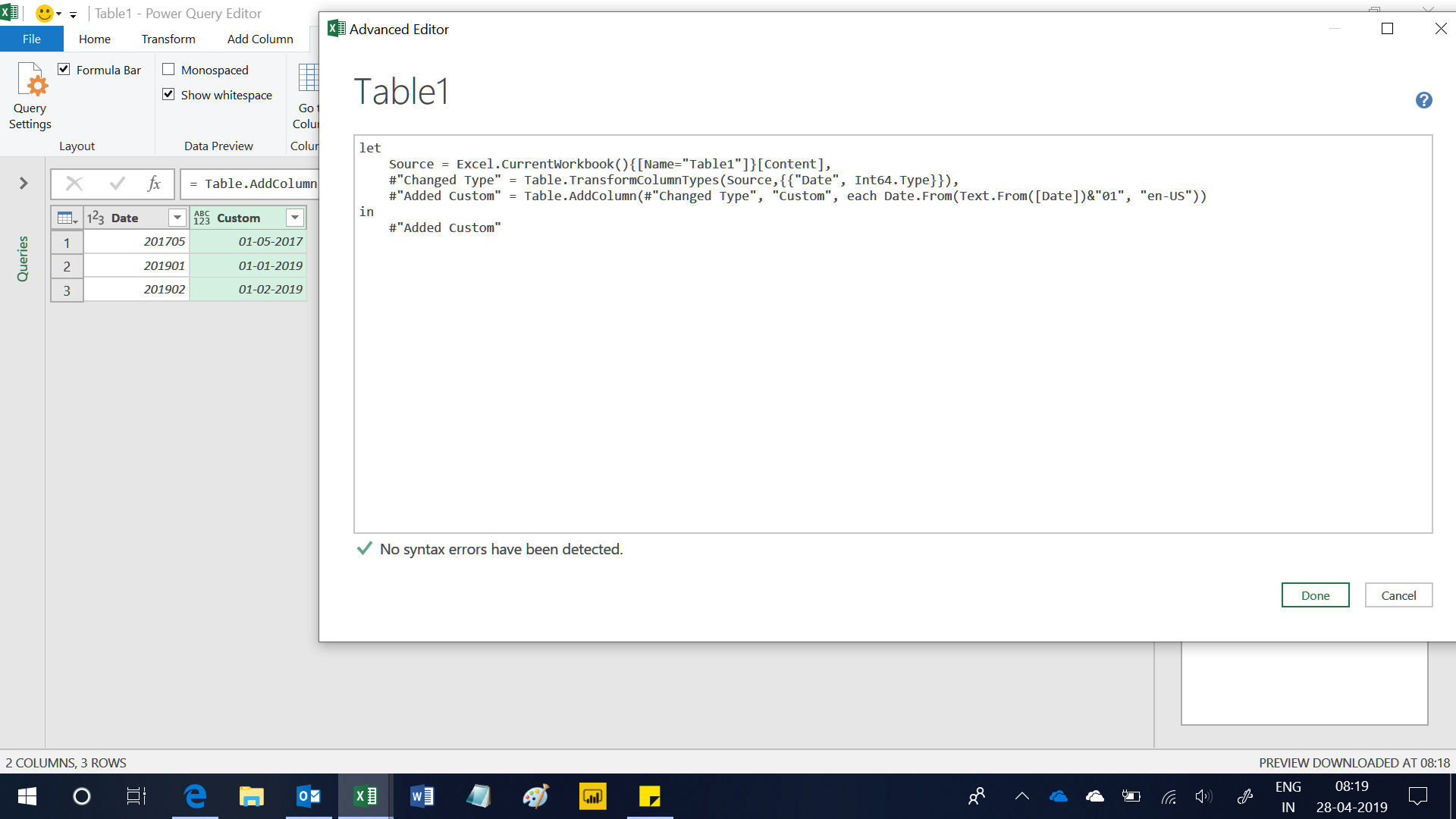This screenshot has width=1456, height=819.
Task: Click Cancel in Advanced Editor
Action: pos(1398,595)
